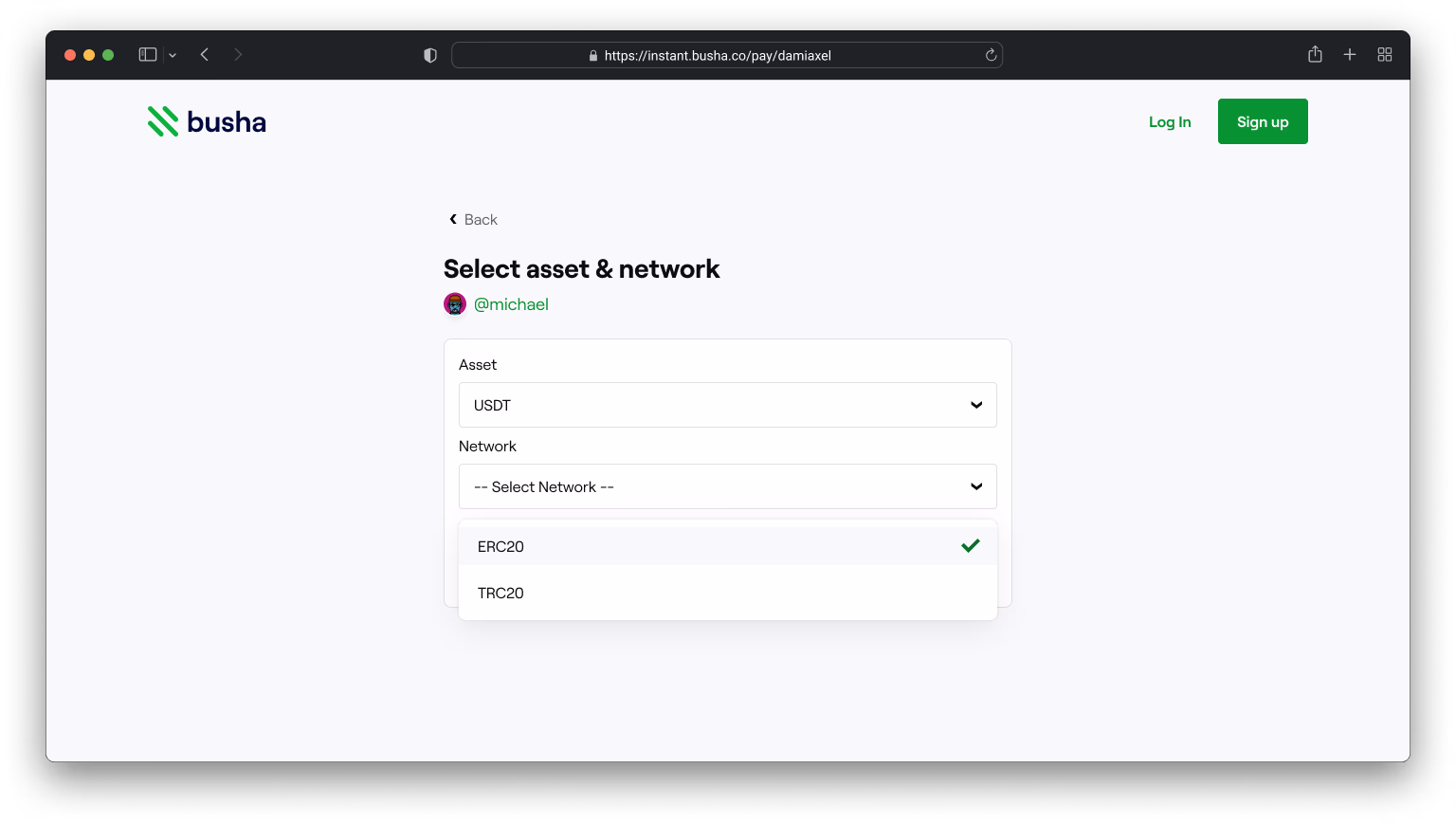Select the ERC20 network option

(x=728, y=546)
